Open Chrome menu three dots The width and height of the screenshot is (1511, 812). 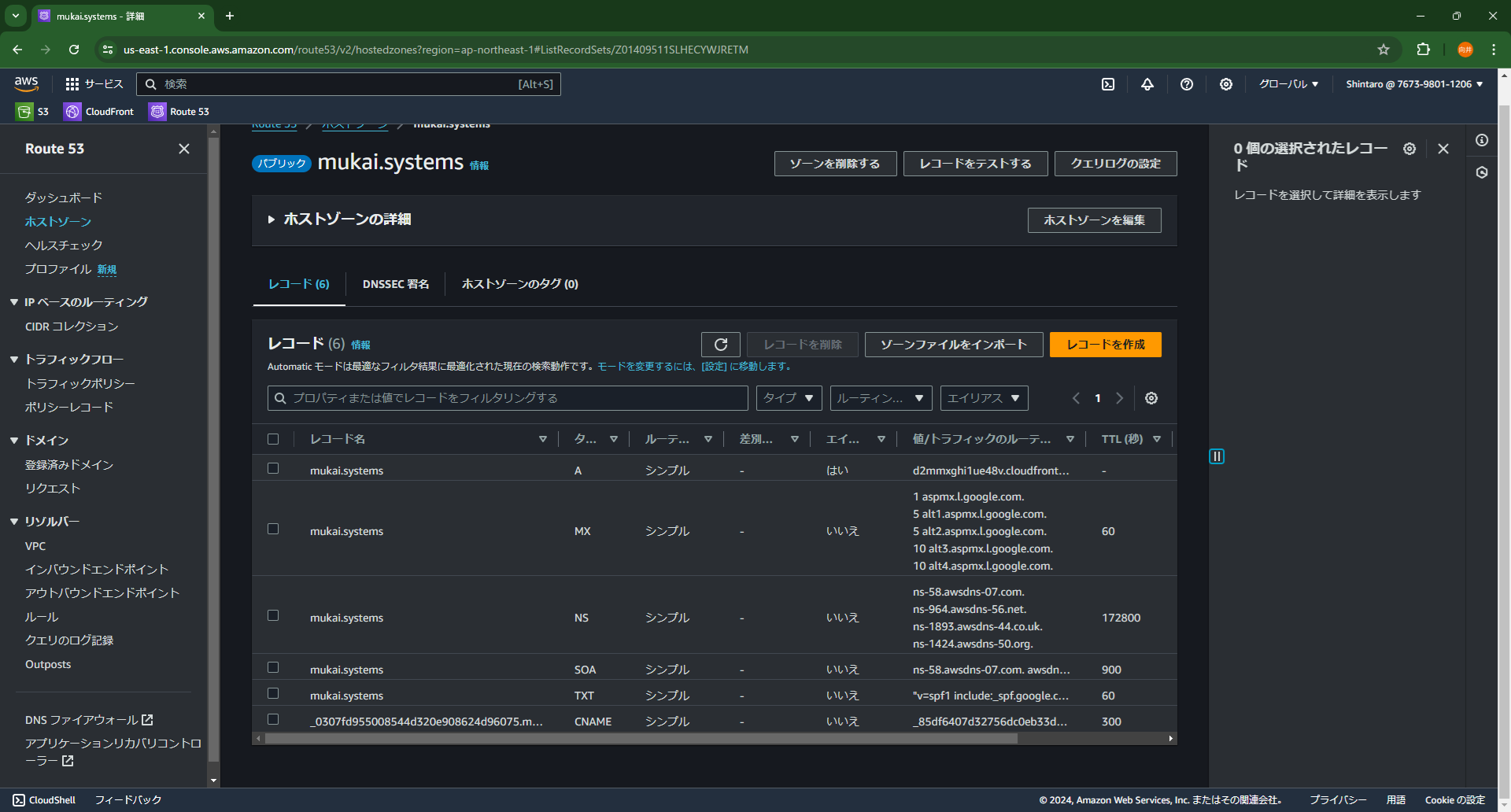(x=1494, y=50)
